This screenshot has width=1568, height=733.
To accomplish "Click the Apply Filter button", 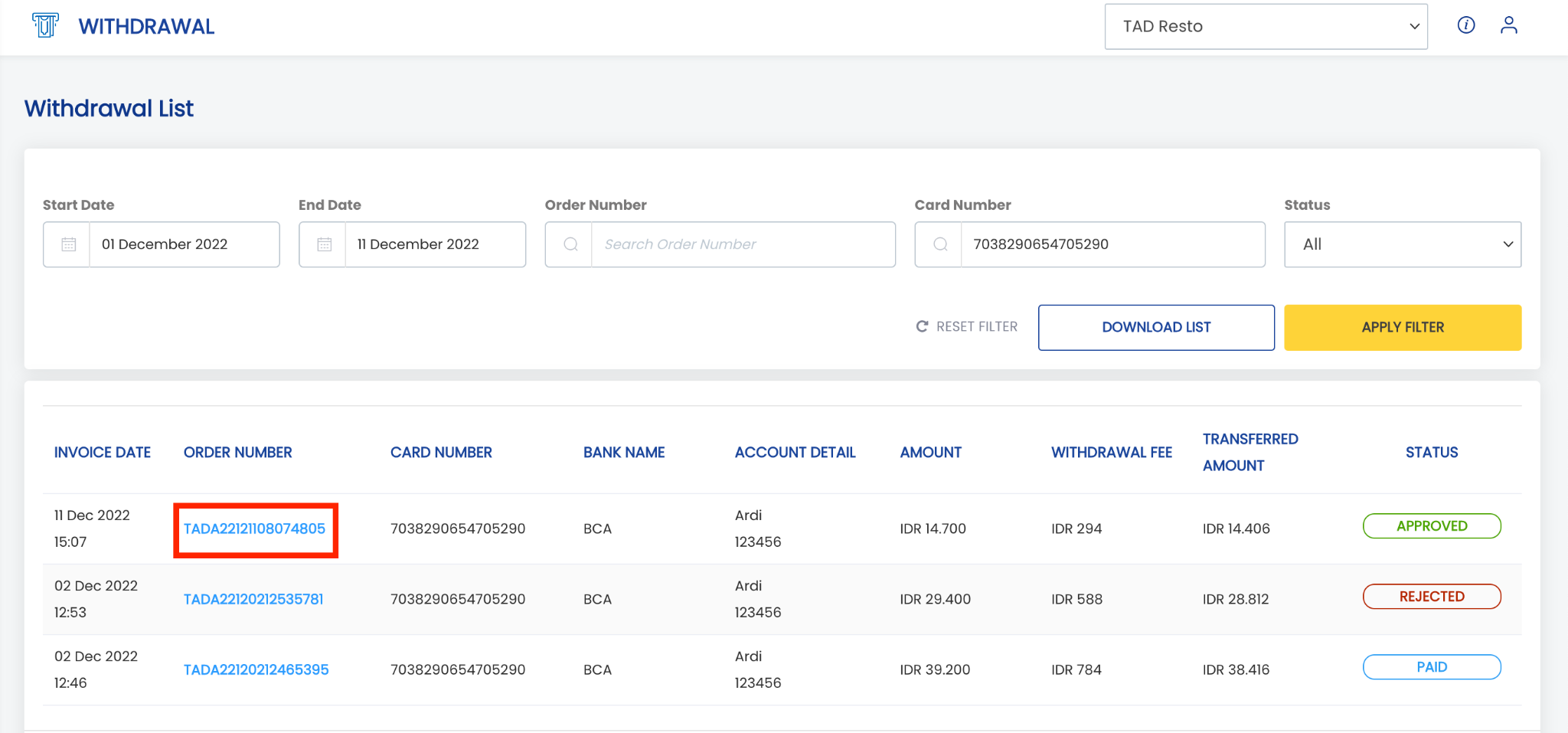I will click(1403, 328).
